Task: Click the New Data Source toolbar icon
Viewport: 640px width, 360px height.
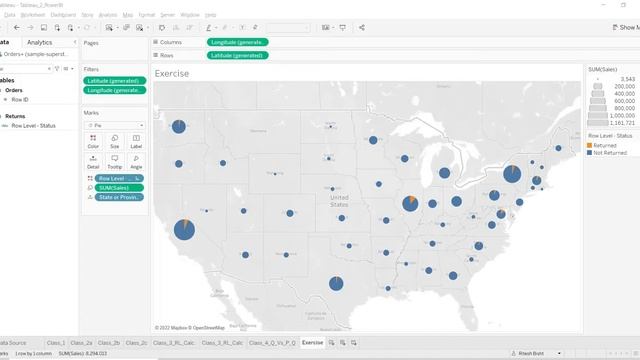Action: [x=57, y=28]
